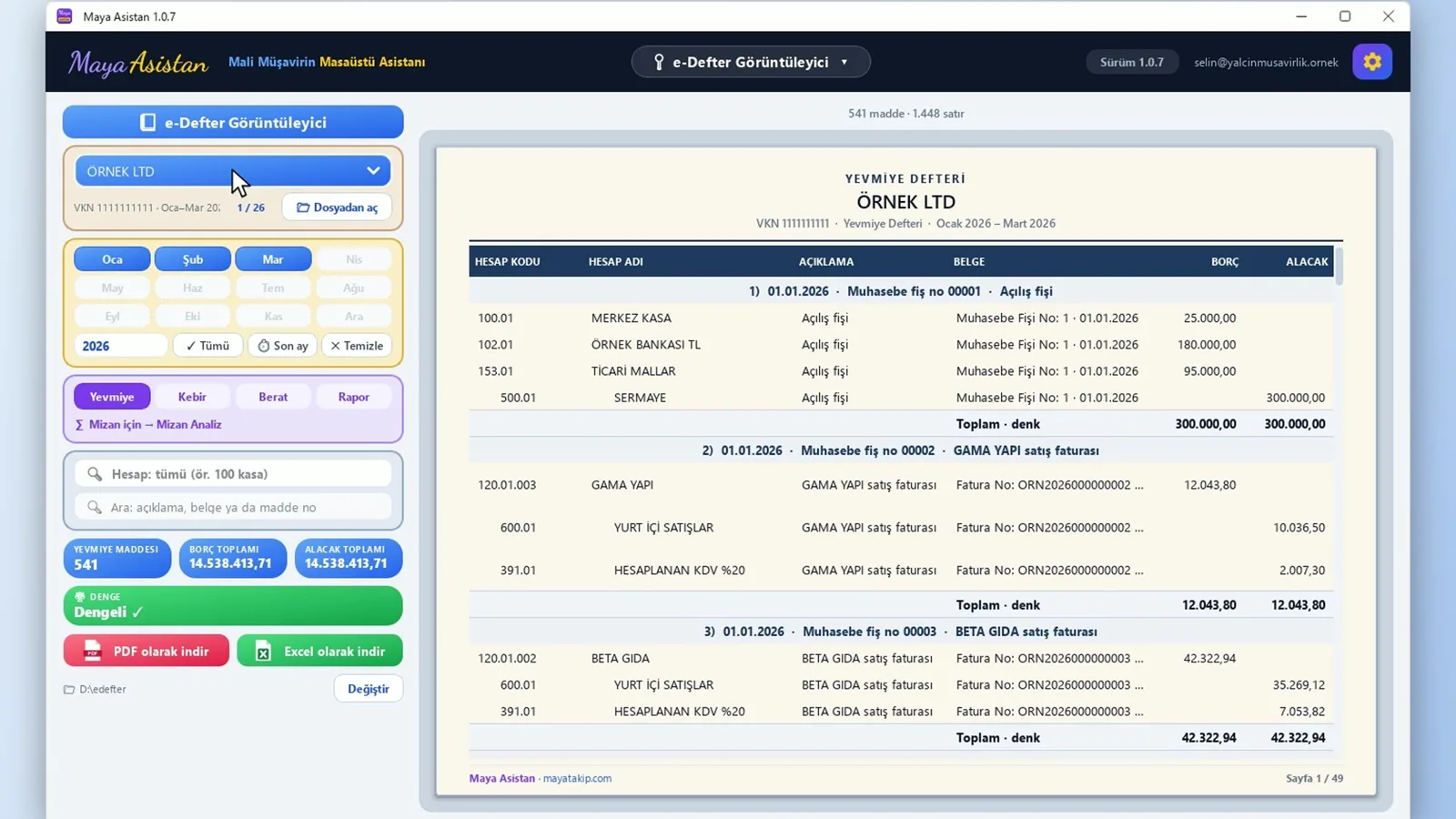Clear month selection with Temizle
1456x819 pixels.
click(x=357, y=346)
